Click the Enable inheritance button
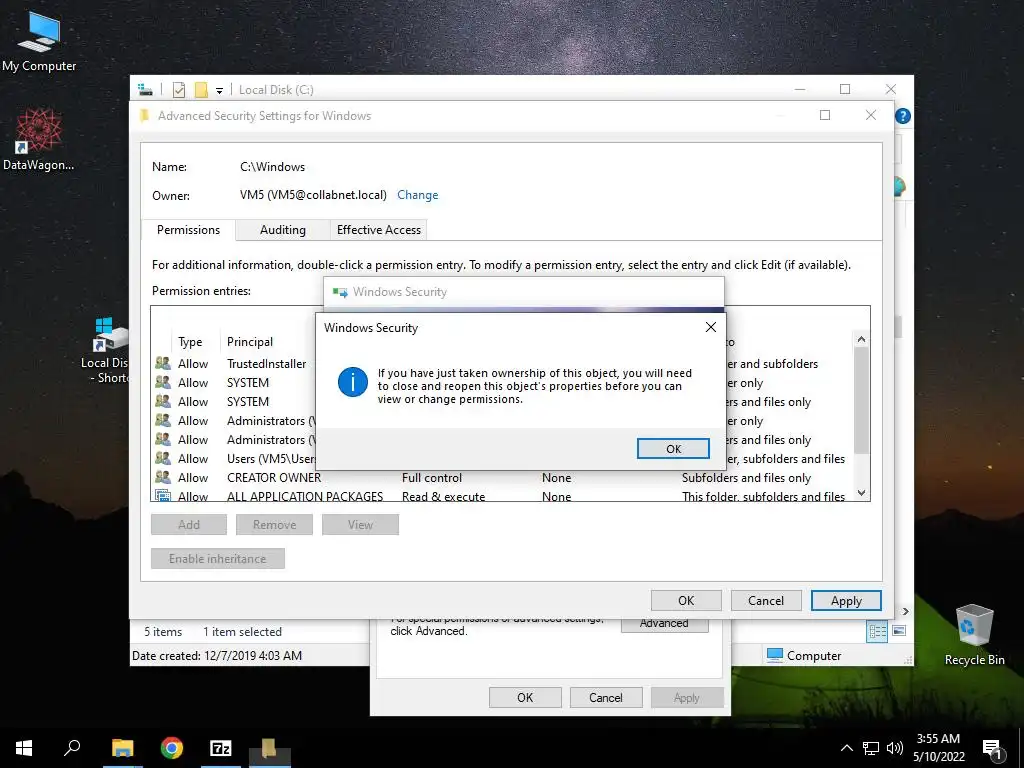The image size is (1024, 768). click(x=217, y=558)
